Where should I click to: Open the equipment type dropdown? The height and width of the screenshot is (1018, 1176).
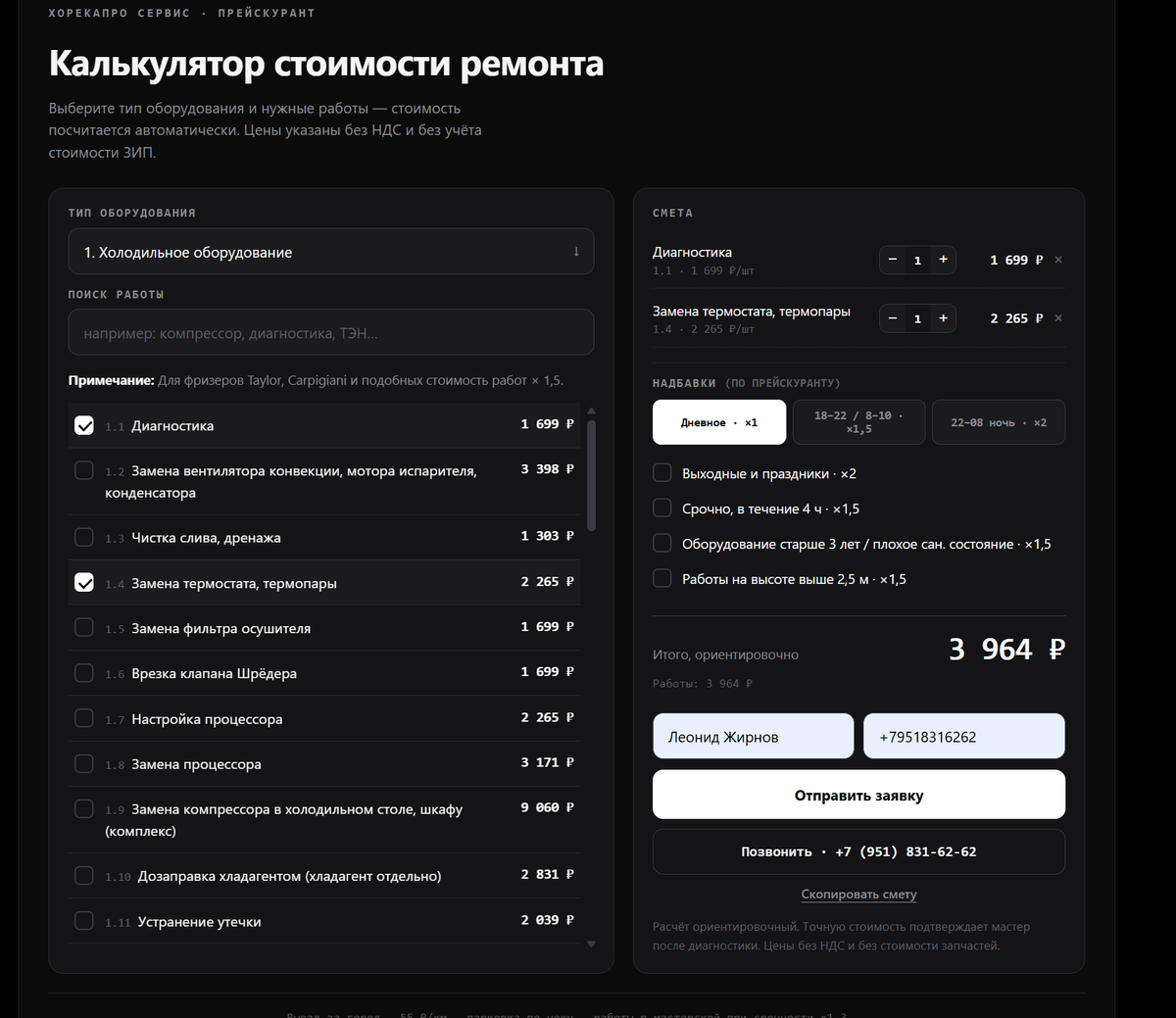[331, 252]
